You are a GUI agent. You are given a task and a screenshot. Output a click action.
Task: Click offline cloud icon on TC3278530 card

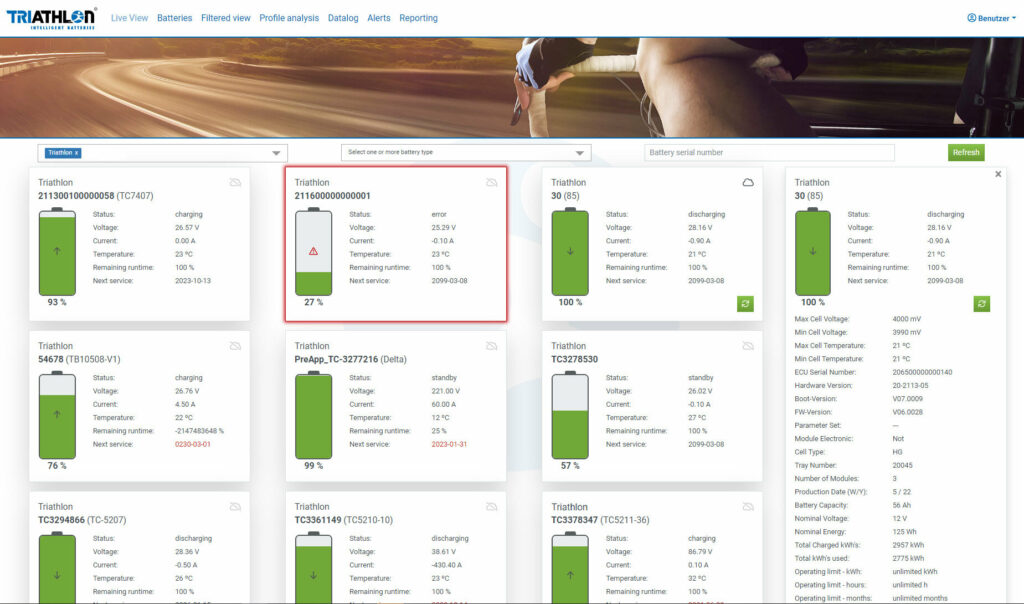pos(748,345)
